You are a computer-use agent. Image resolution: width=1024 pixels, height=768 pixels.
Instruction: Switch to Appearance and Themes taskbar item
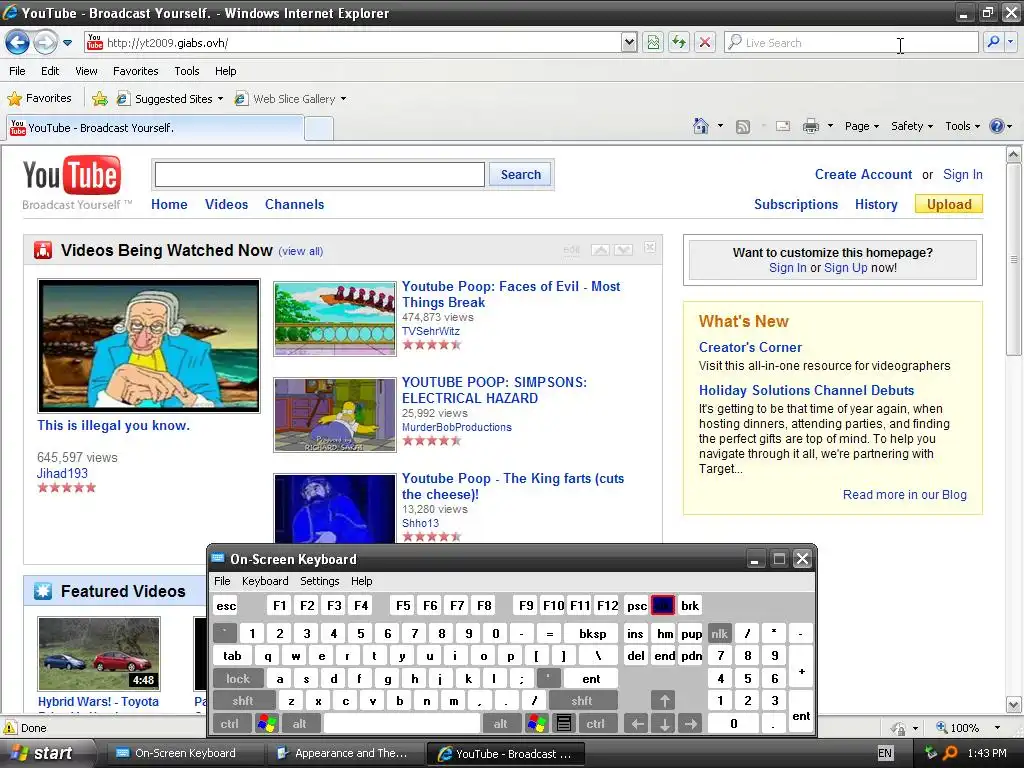345,754
